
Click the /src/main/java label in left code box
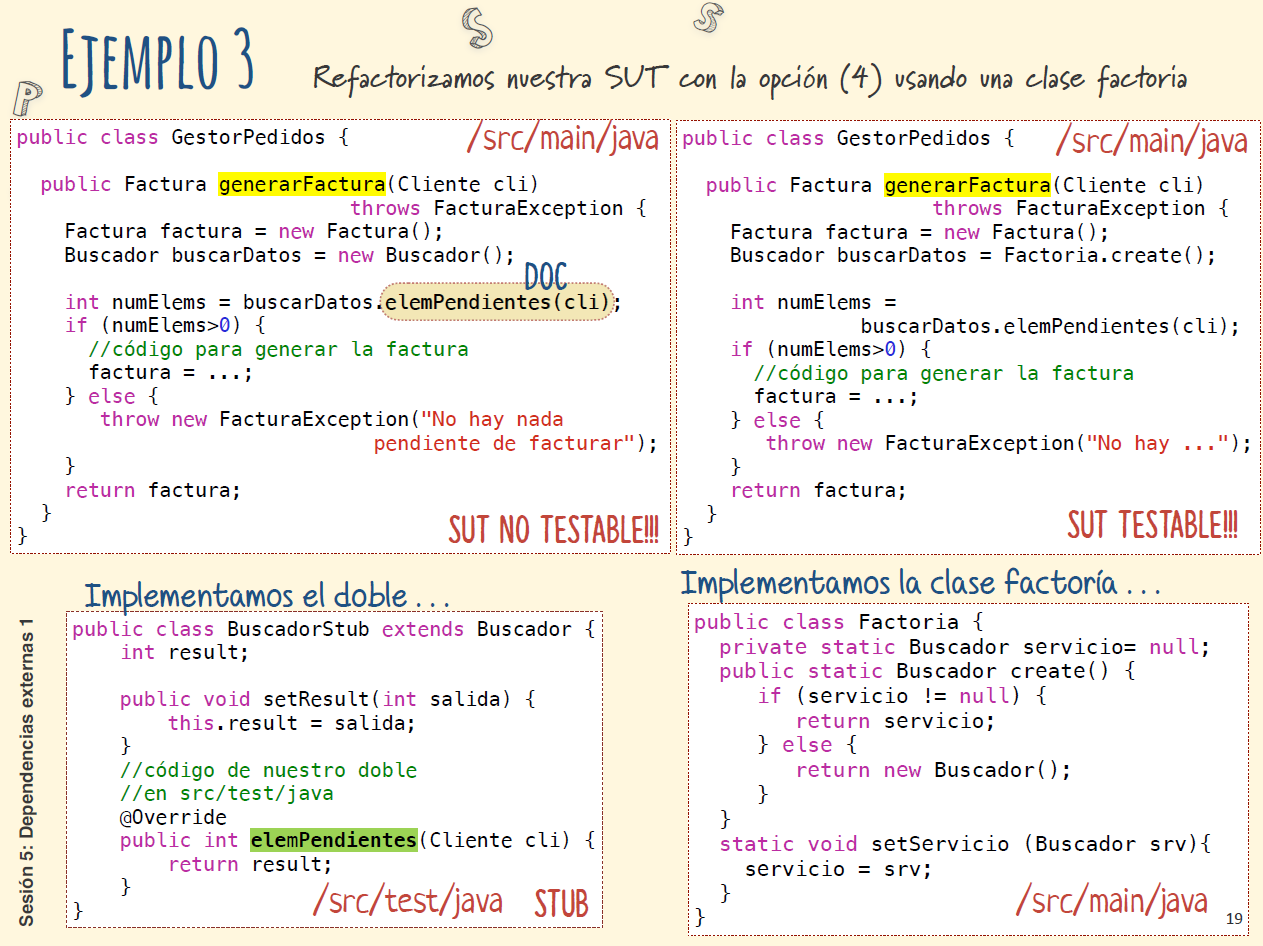point(563,138)
